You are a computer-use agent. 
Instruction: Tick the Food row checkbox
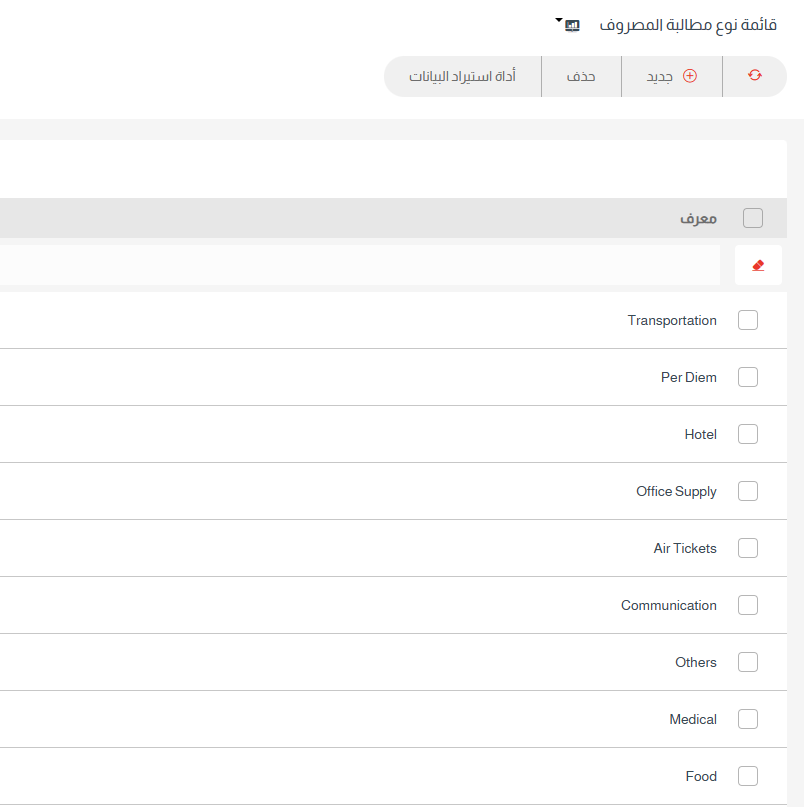click(x=748, y=776)
